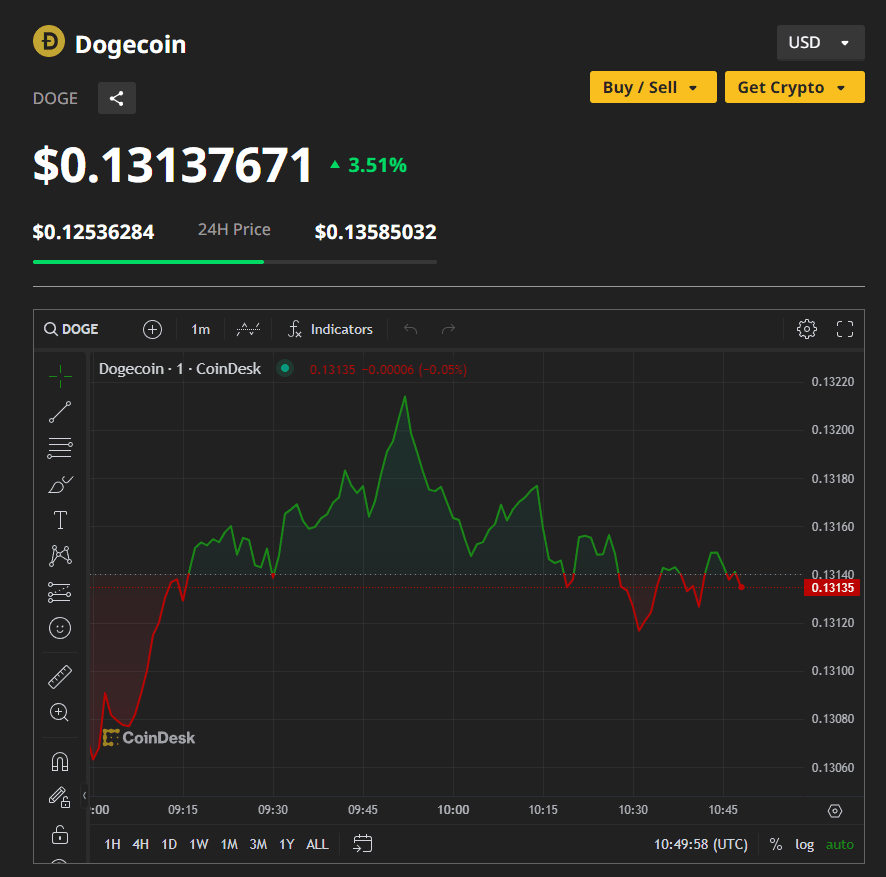
Task: Open the Indicators menu
Action: 331,329
